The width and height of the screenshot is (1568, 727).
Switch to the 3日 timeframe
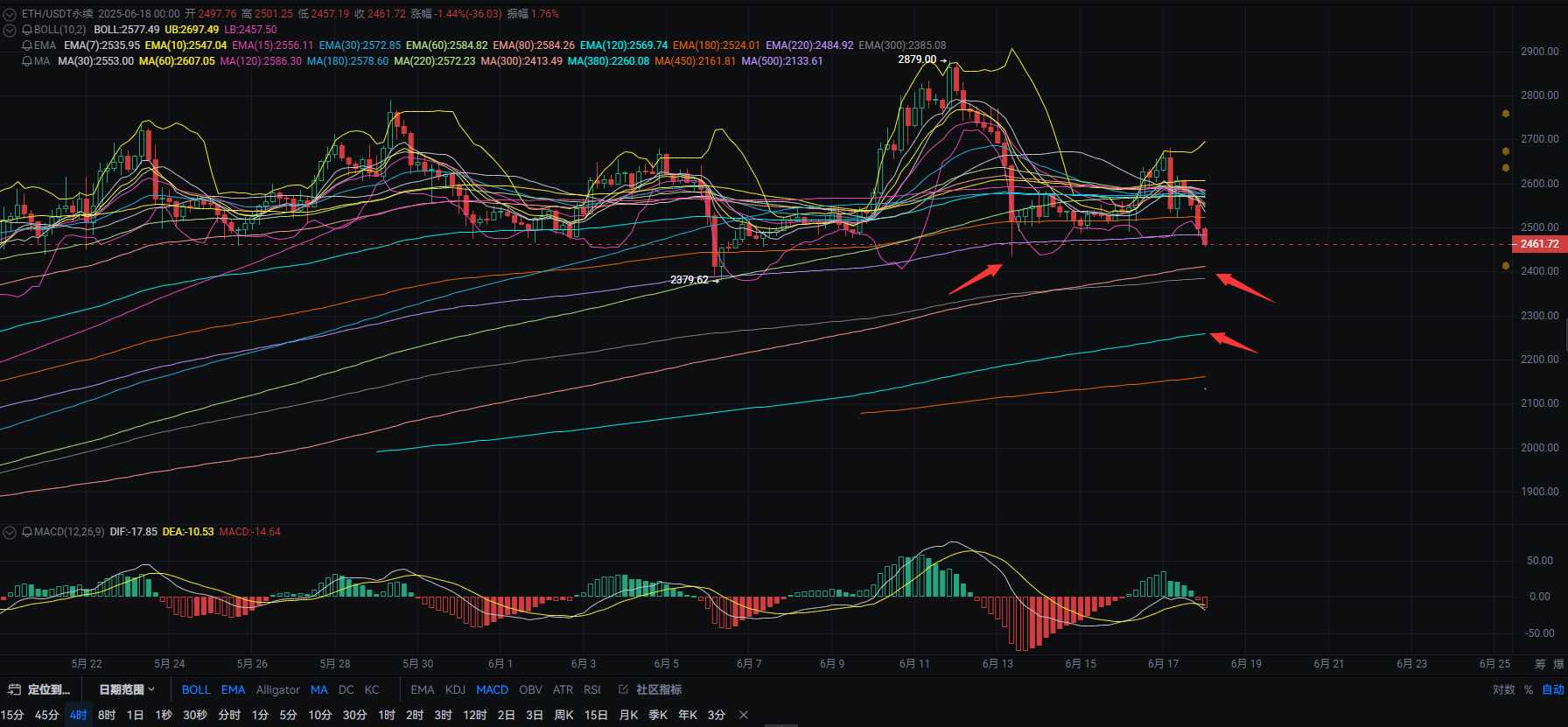pyautogui.click(x=535, y=715)
